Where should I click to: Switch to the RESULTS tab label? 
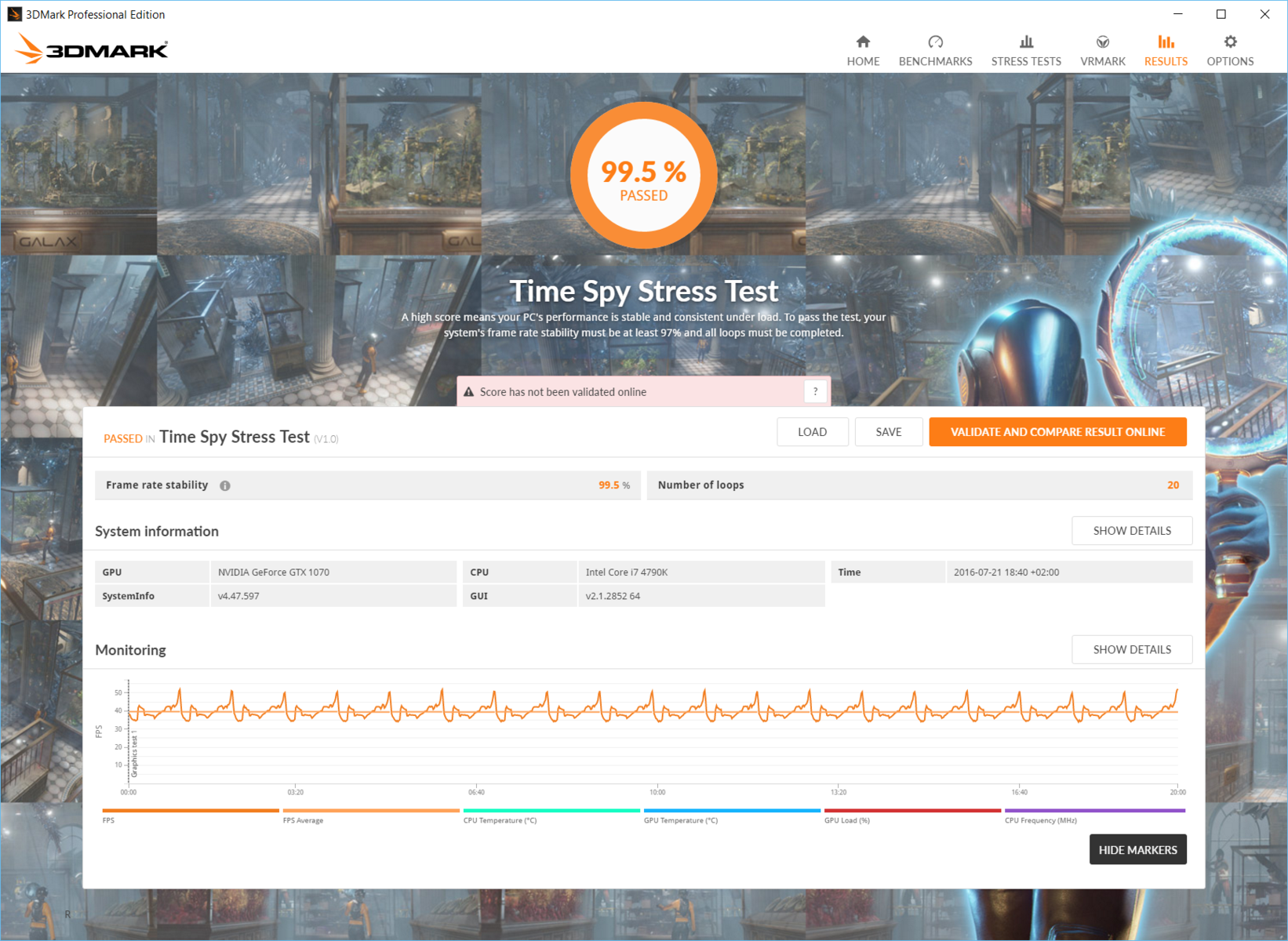(1166, 61)
